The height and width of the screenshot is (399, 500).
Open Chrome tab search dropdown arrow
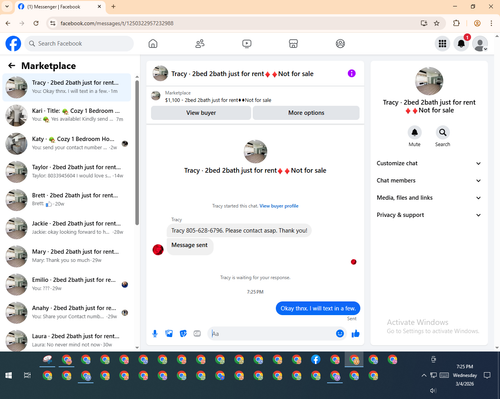click(x=7, y=7)
